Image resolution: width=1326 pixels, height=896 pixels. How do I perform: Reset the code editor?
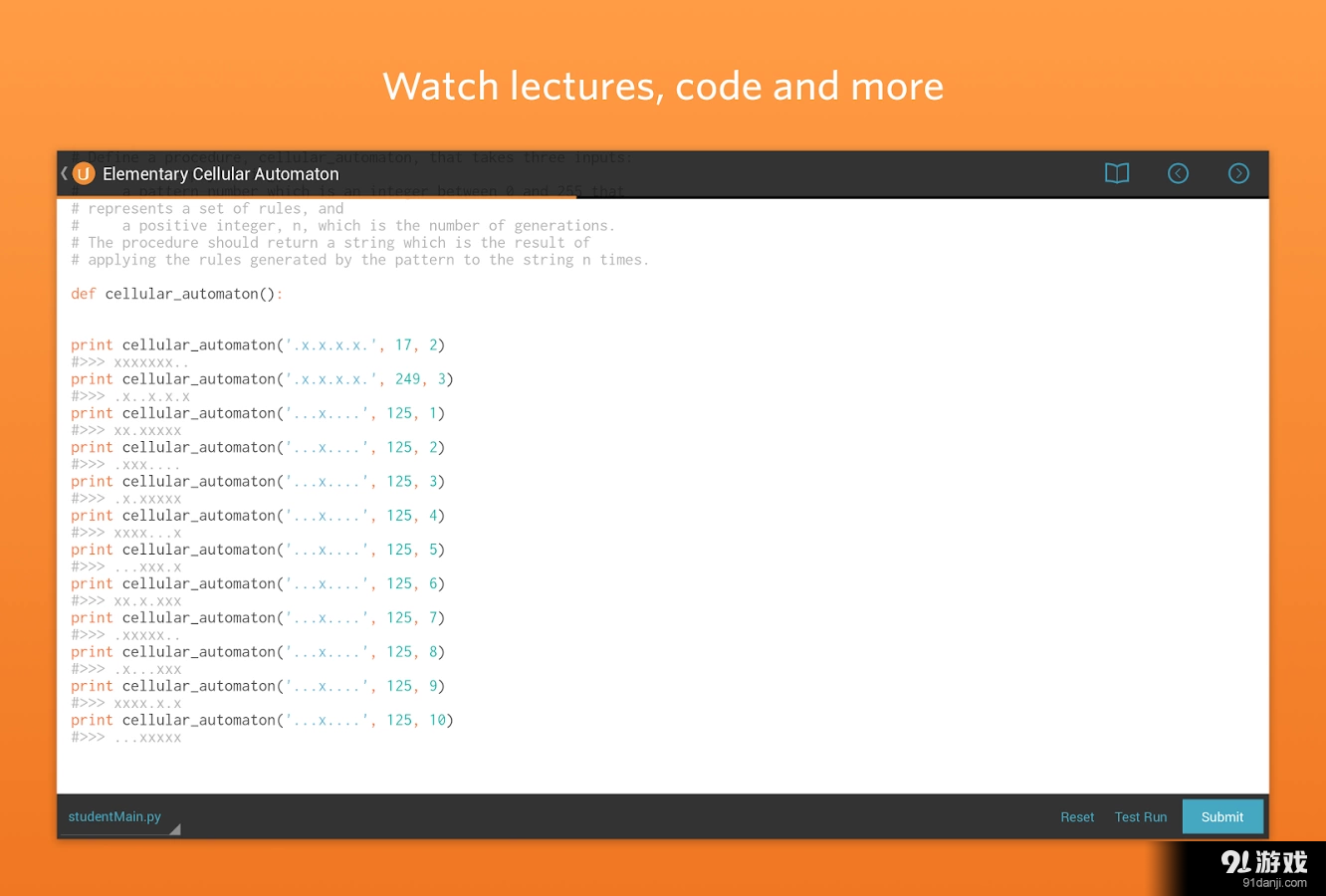click(1076, 817)
